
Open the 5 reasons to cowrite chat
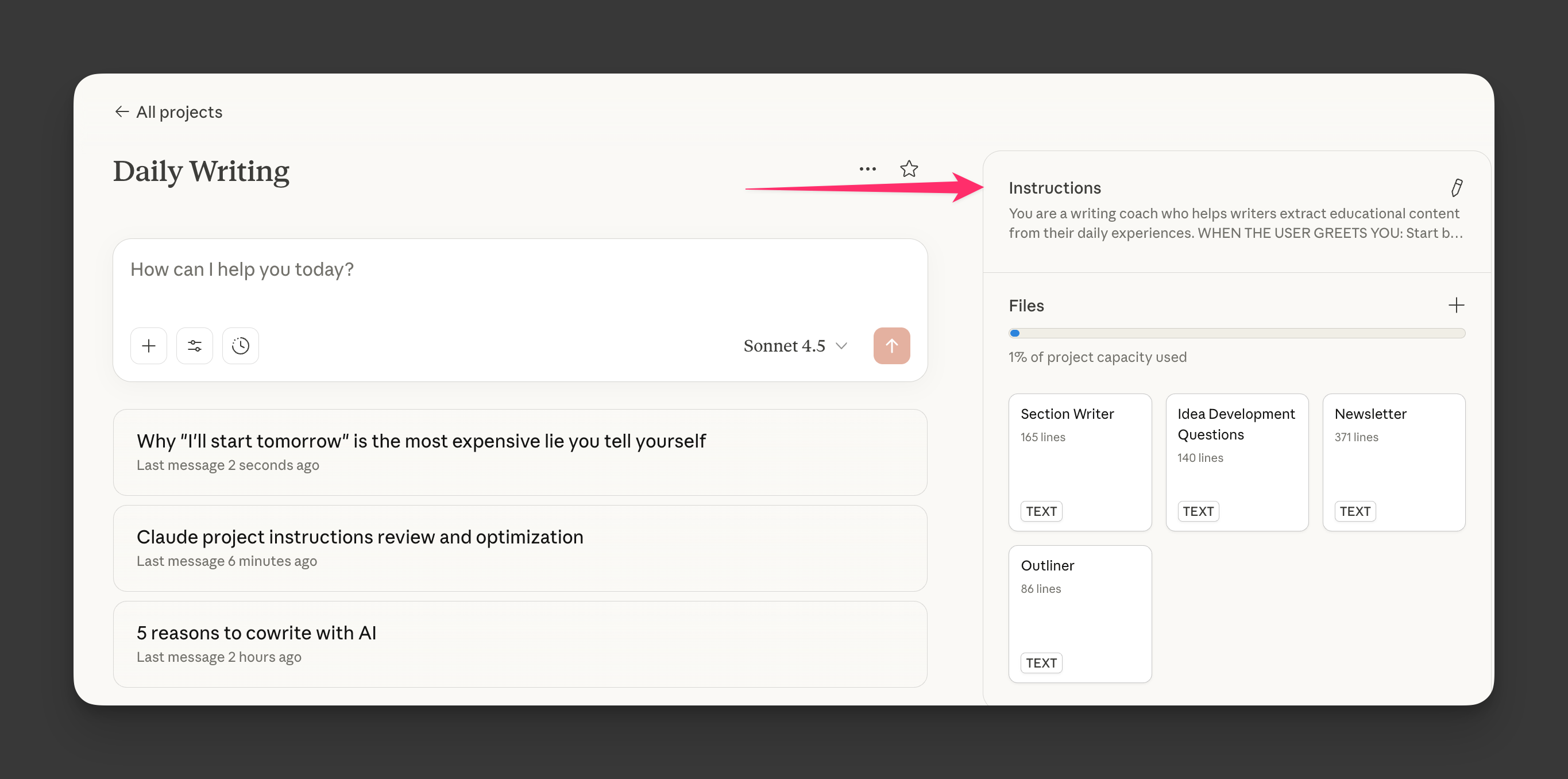[519, 644]
